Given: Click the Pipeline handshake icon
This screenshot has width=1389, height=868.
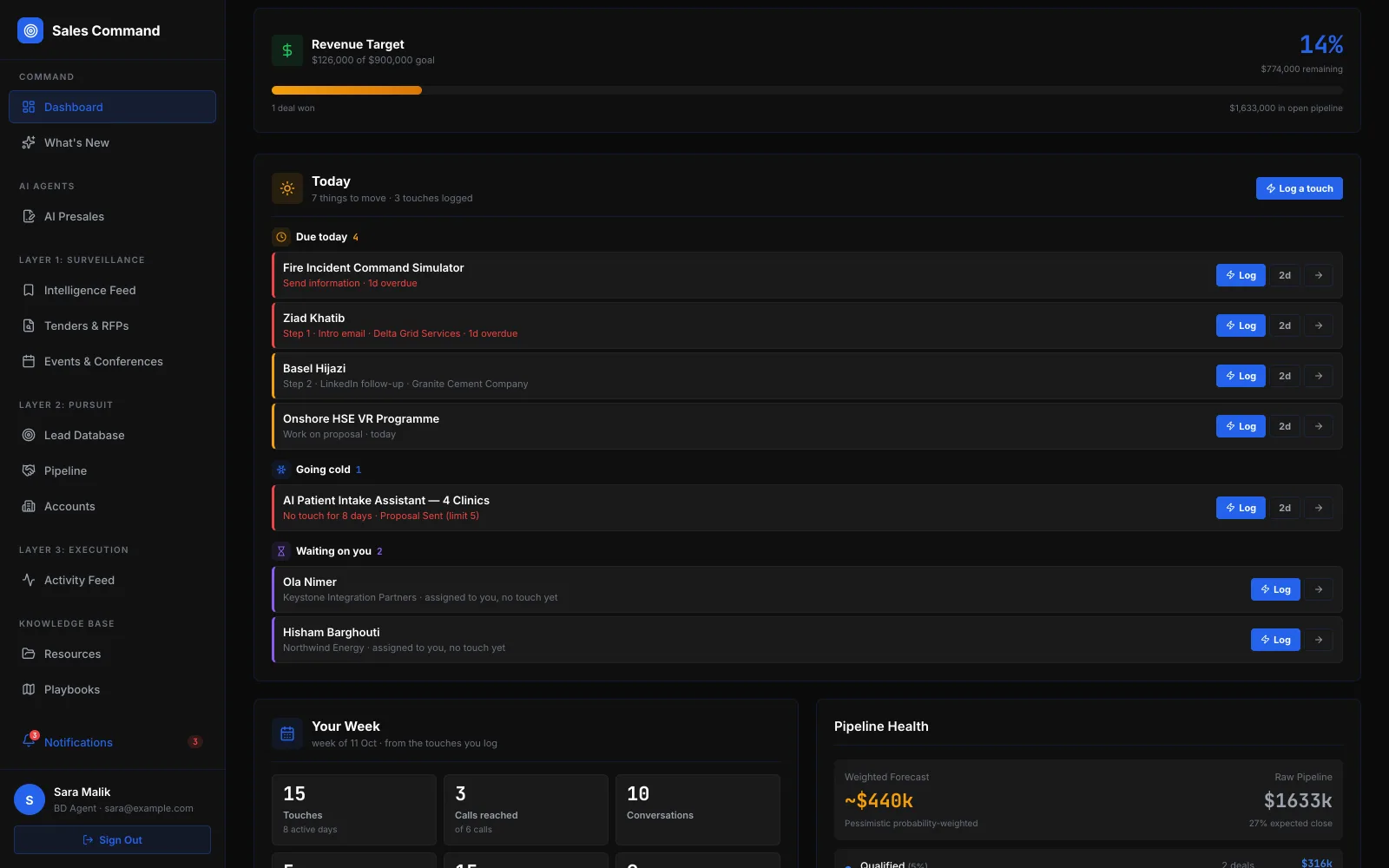Looking at the screenshot, I should point(29,470).
